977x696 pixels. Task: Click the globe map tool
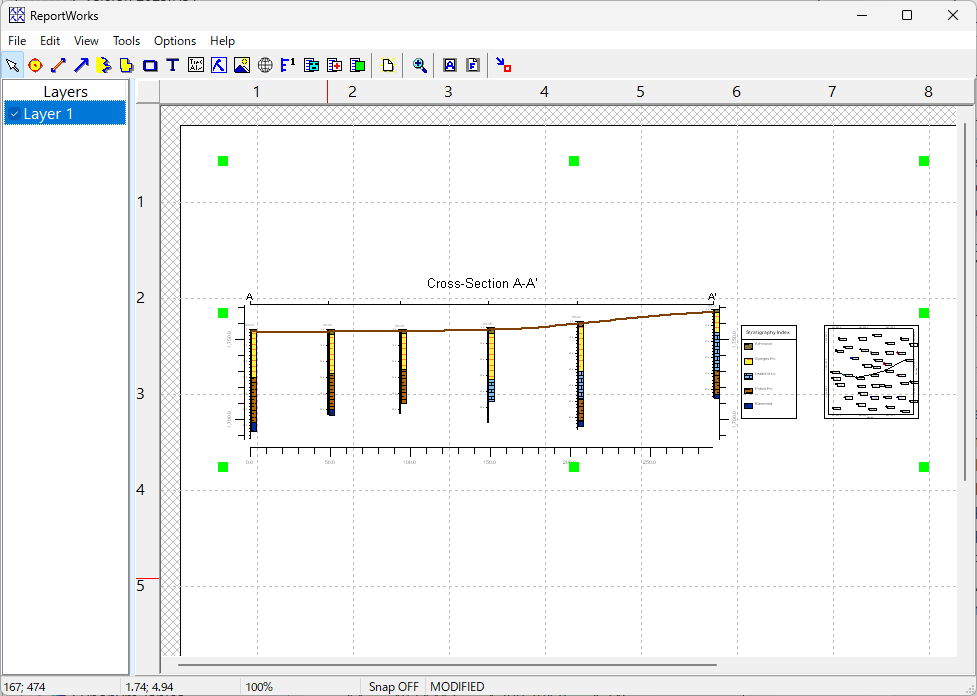pos(265,65)
